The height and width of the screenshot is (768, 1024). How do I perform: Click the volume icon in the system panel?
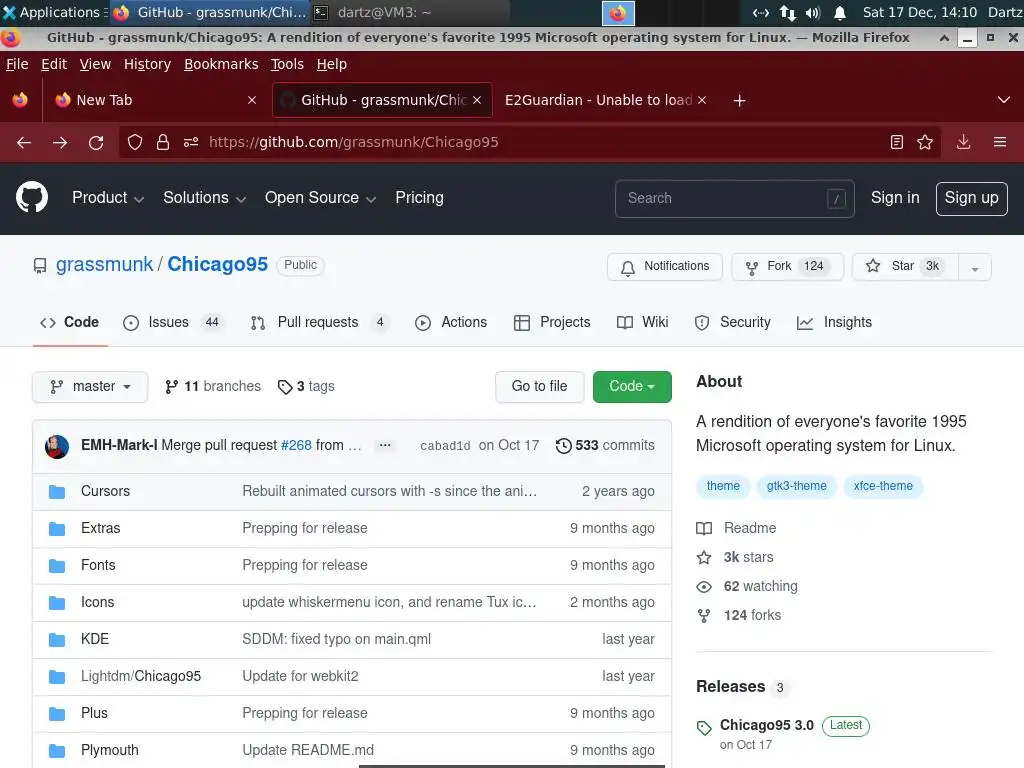[x=812, y=12]
